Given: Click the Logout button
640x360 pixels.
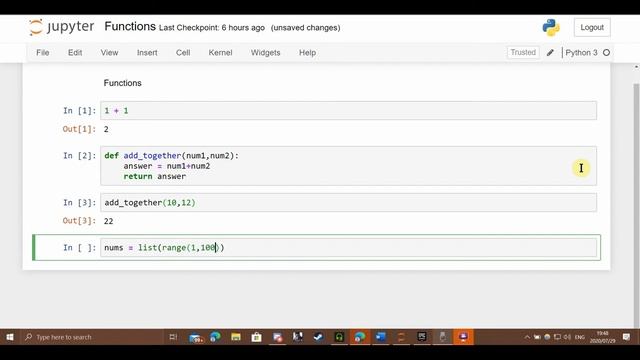Looking at the screenshot, I should pyautogui.click(x=592, y=27).
